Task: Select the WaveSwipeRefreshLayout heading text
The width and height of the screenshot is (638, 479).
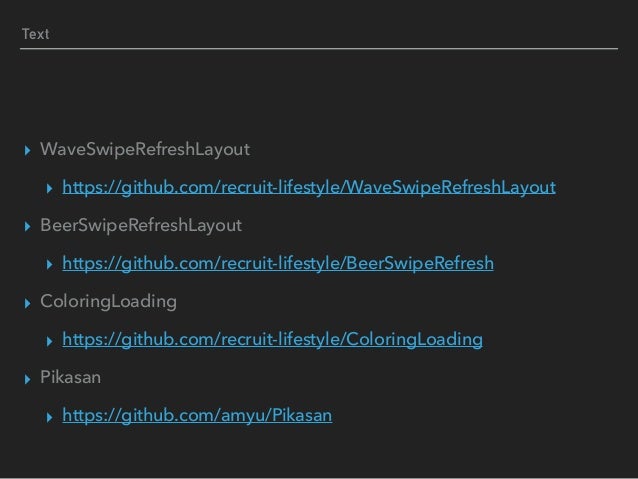Action: click(145, 150)
